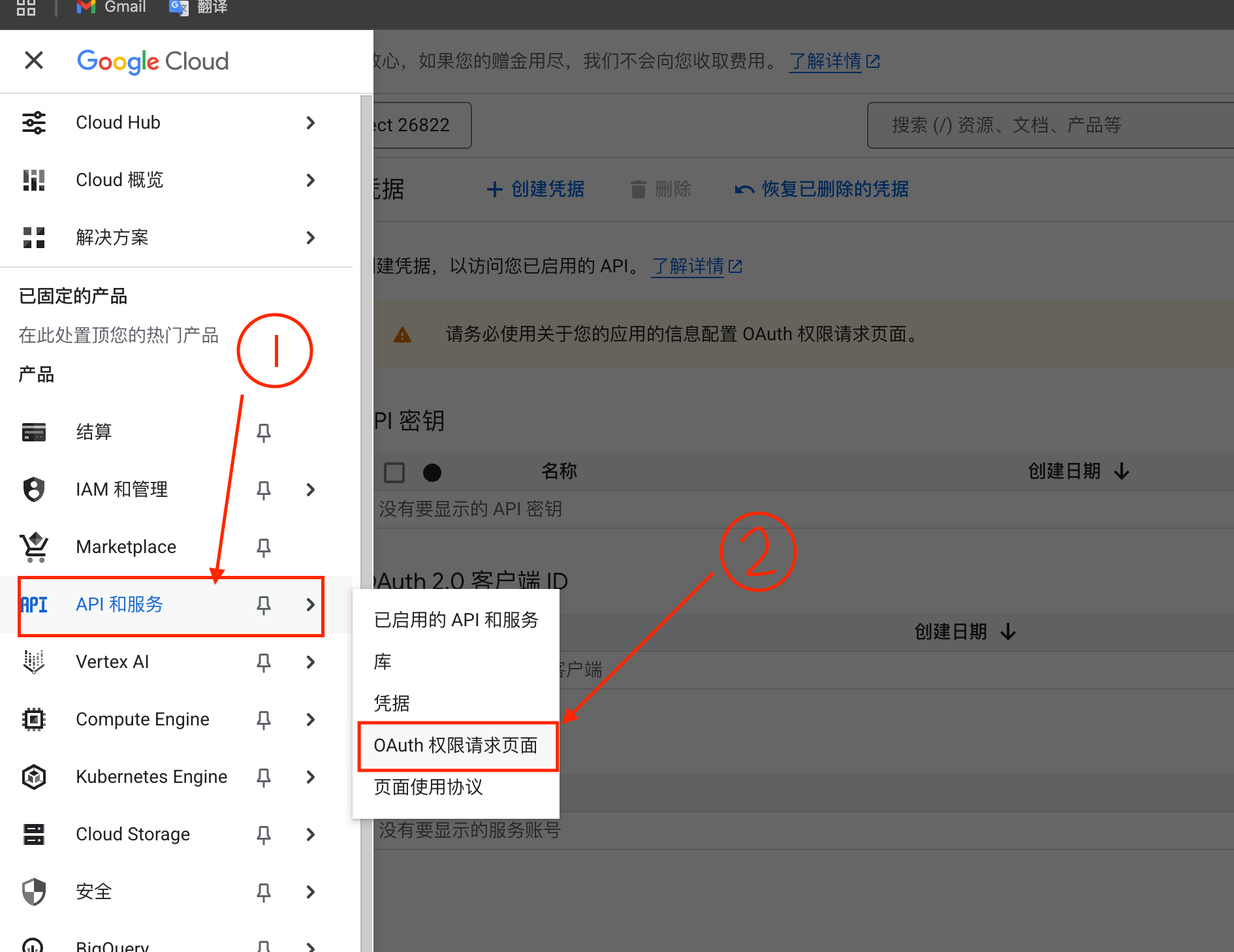
Task: Expand API 和服务 submenu chevron
Action: tap(311, 605)
